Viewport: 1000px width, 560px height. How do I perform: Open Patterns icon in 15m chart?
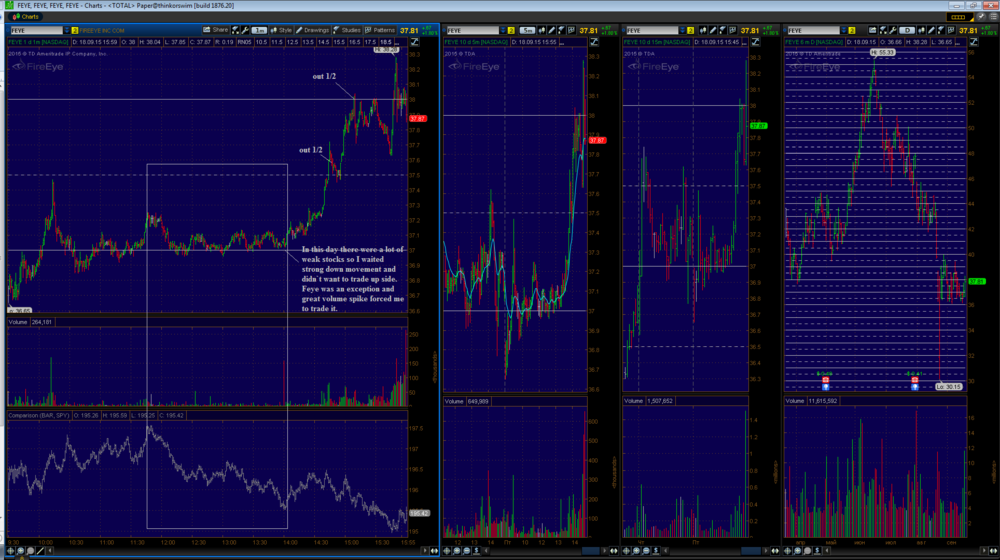pyautogui.click(x=733, y=30)
